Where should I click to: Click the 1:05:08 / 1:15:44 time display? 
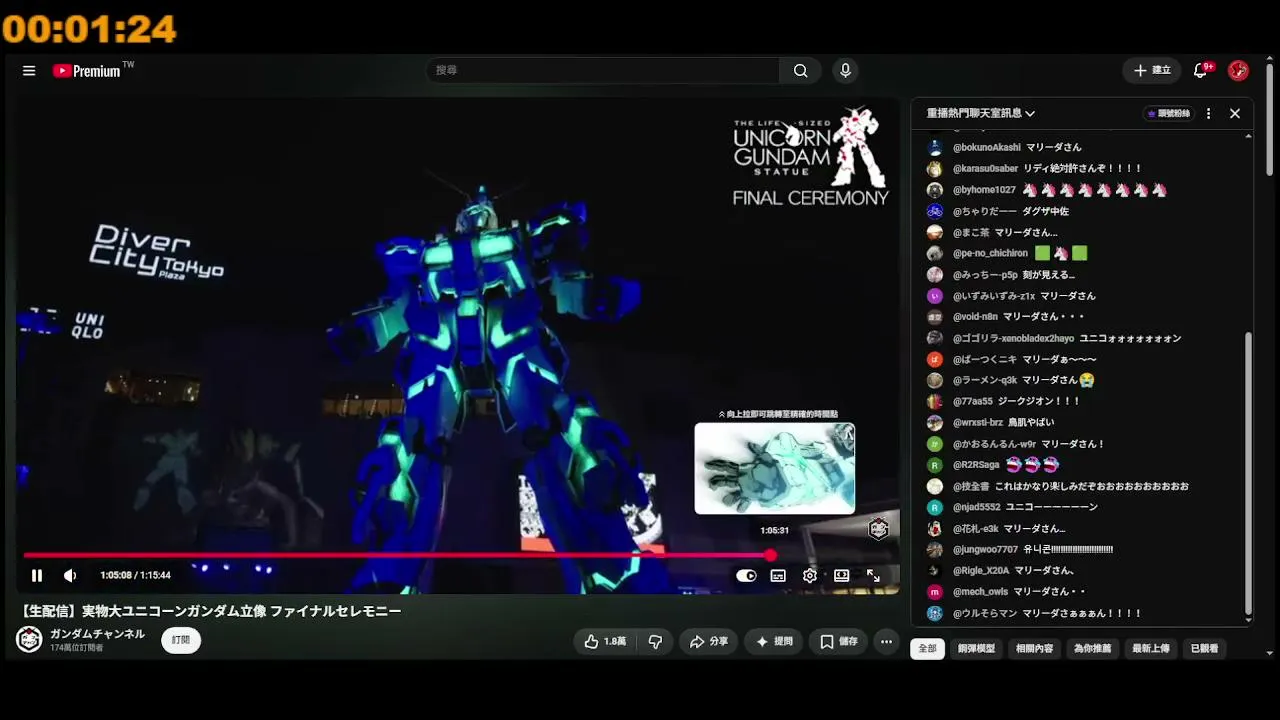tap(135, 575)
